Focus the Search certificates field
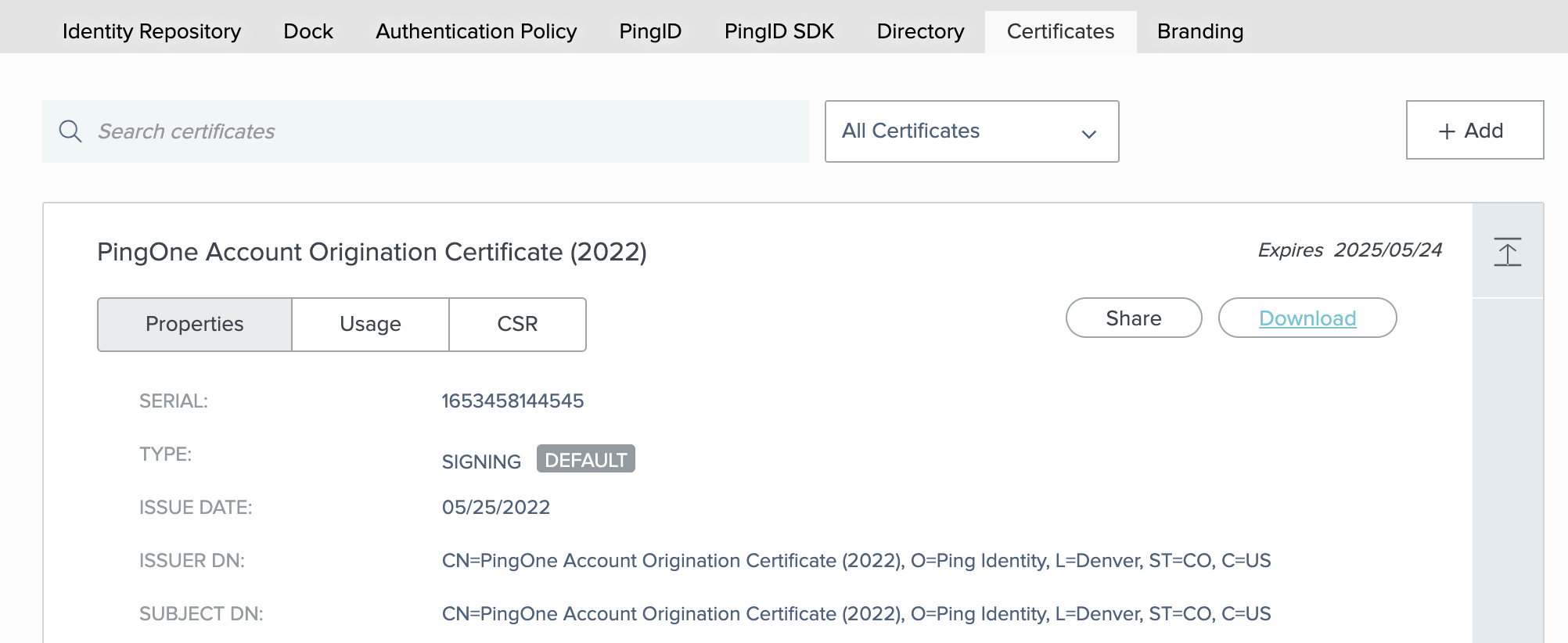The image size is (1568, 643). point(426,131)
